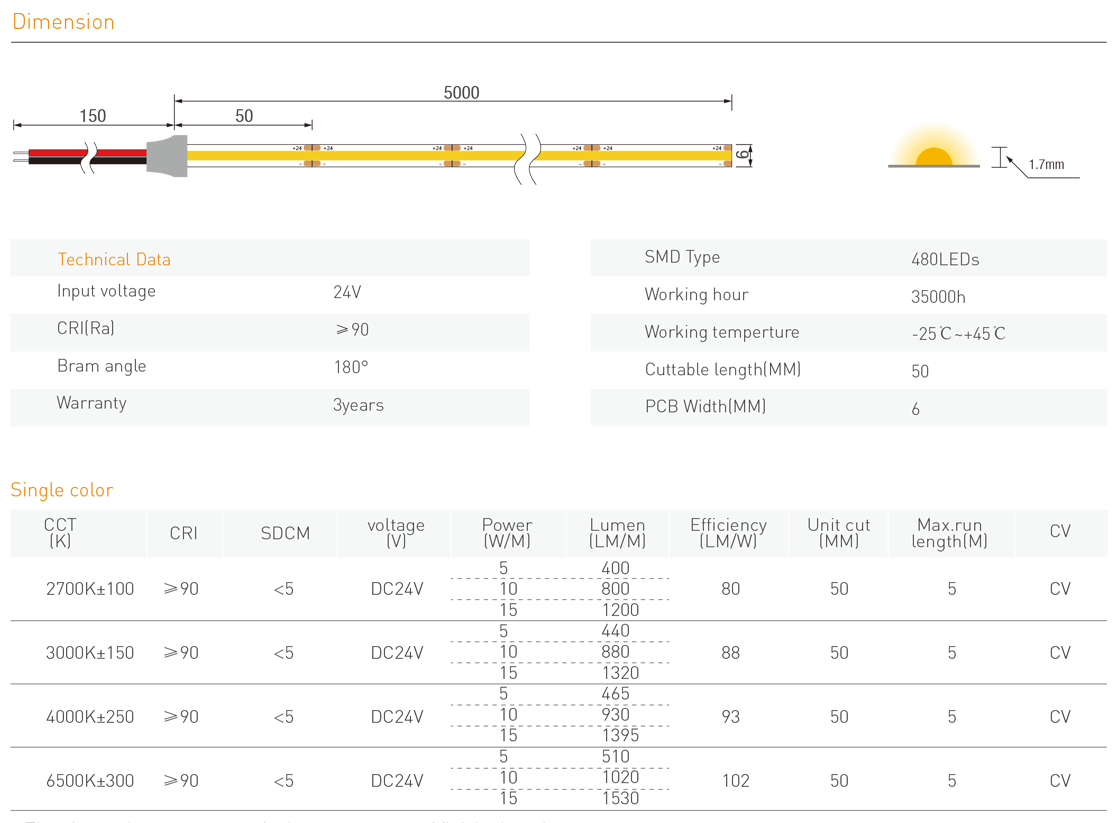Select the Dimension section heading
Screen dimensions: 1118x823
[x=63, y=22]
